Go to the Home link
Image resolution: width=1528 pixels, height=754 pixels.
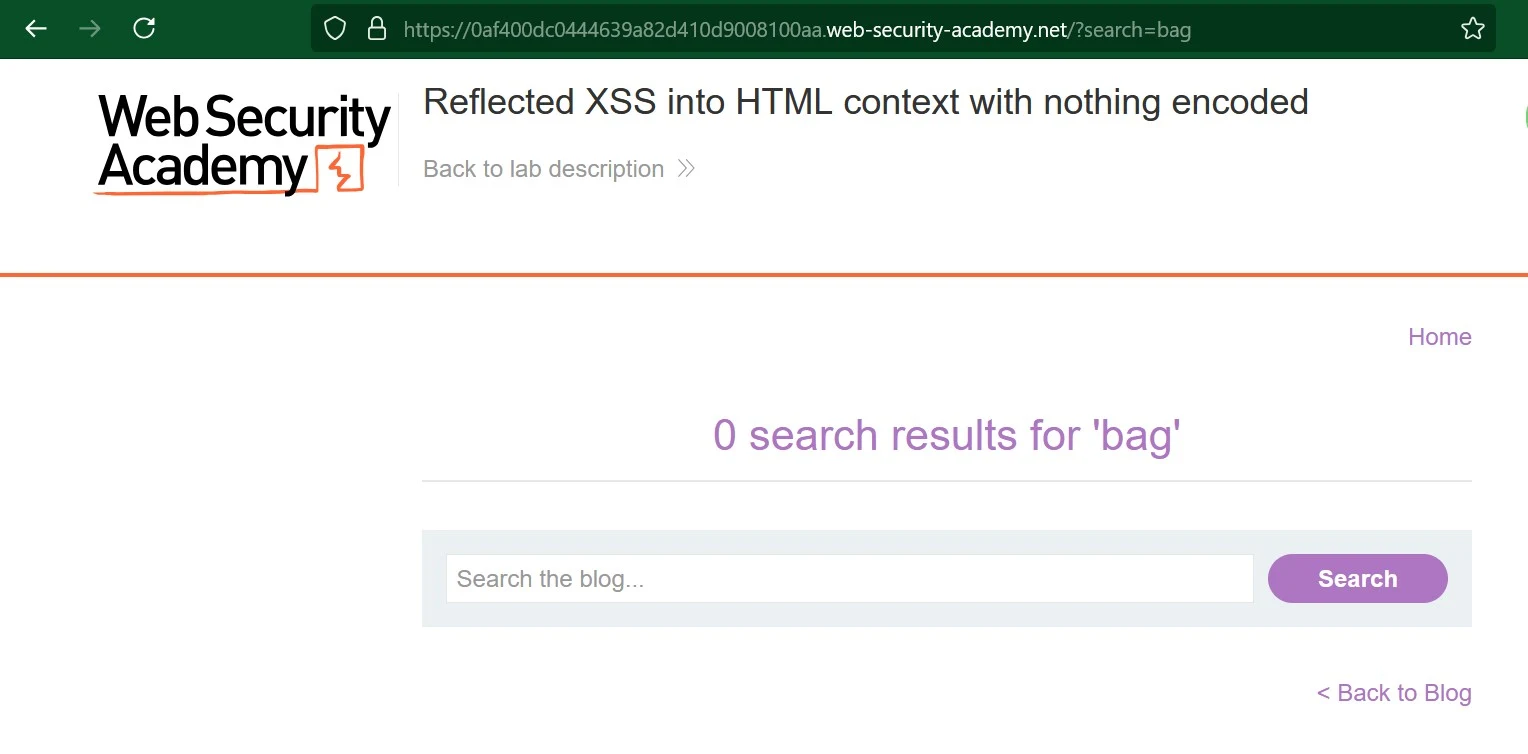tap(1439, 337)
